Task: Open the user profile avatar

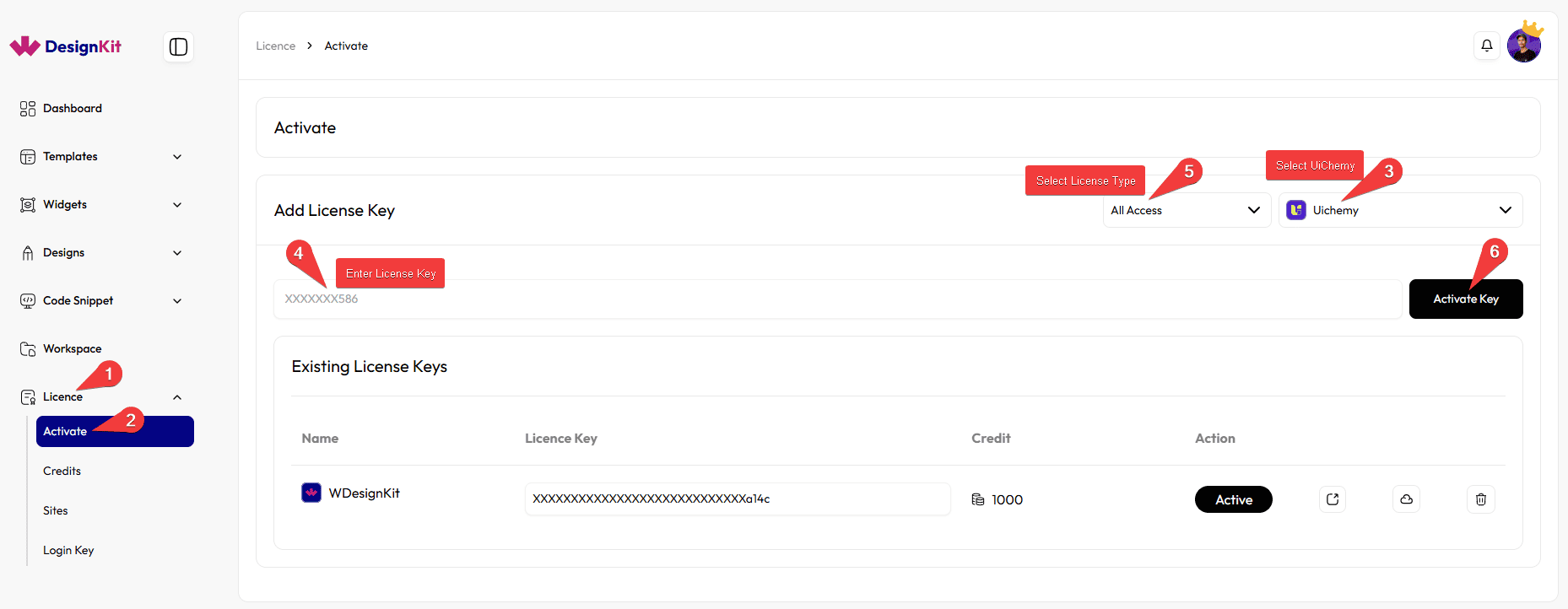Action: (x=1523, y=46)
